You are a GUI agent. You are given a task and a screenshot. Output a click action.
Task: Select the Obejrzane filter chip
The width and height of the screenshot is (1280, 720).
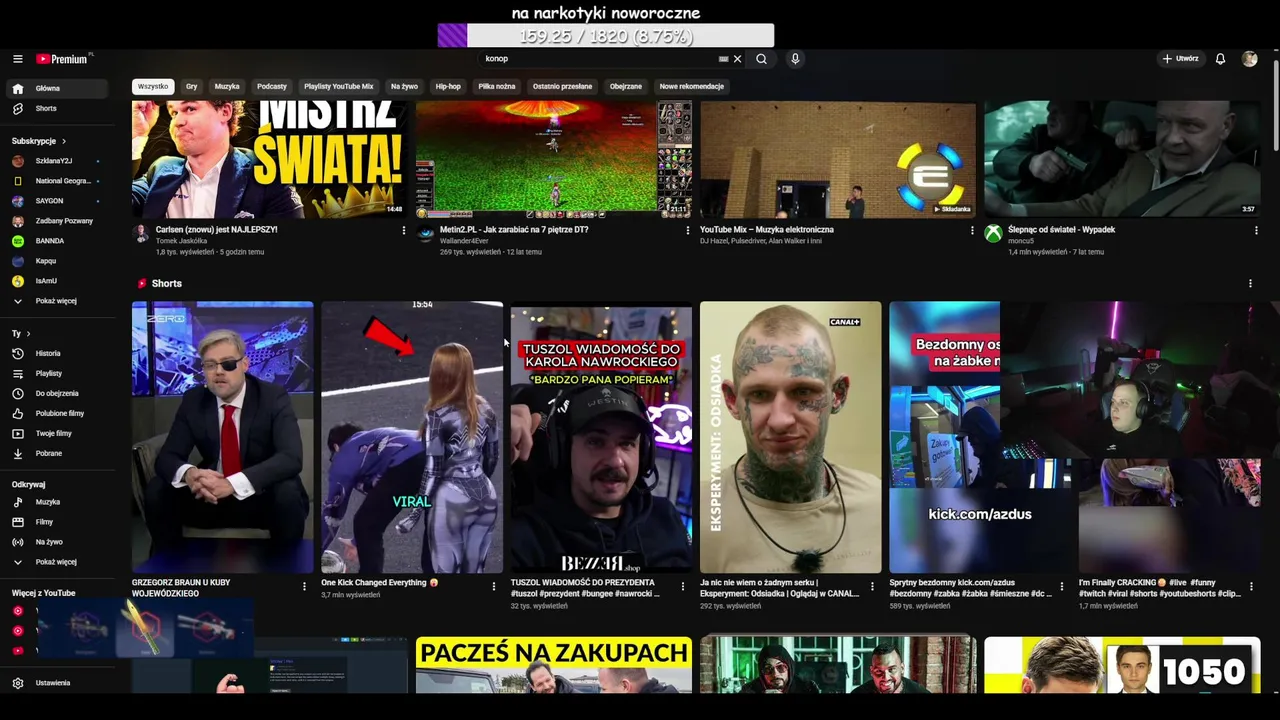pos(626,86)
